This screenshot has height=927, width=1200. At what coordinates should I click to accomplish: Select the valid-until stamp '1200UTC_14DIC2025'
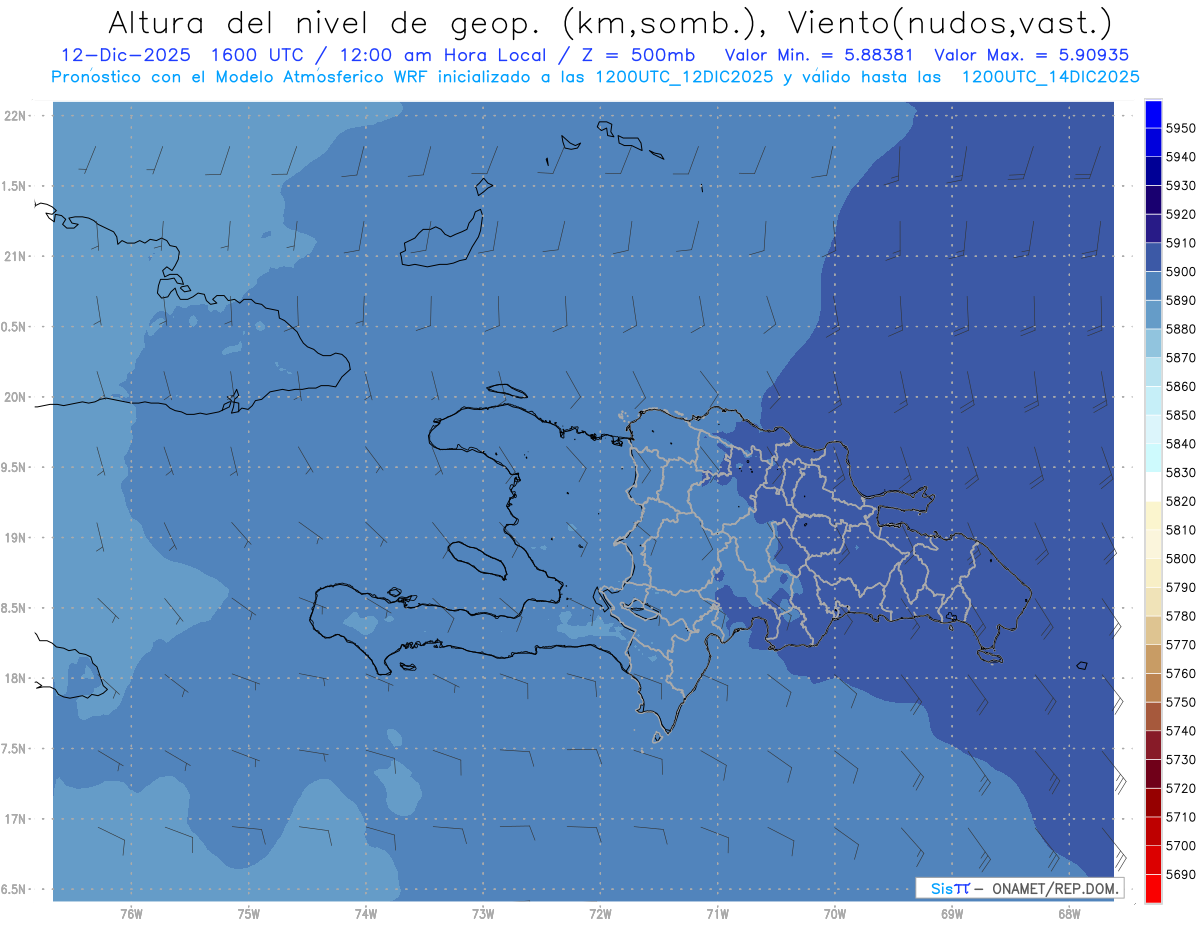pyautogui.click(x=1052, y=76)
